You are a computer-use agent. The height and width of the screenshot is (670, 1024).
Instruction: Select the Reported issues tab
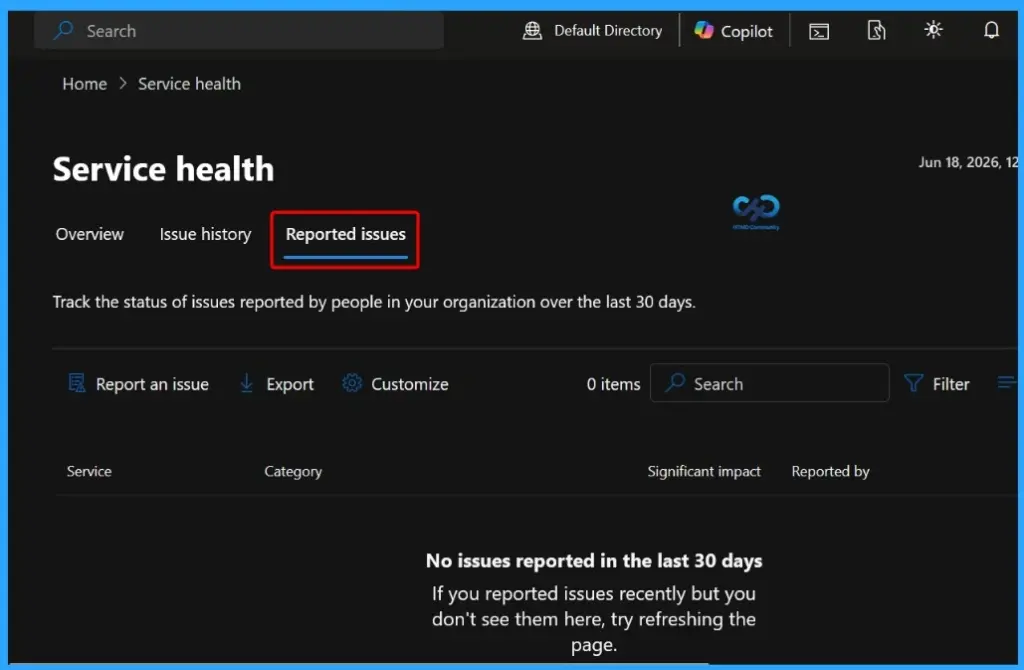tap(345, 234)
